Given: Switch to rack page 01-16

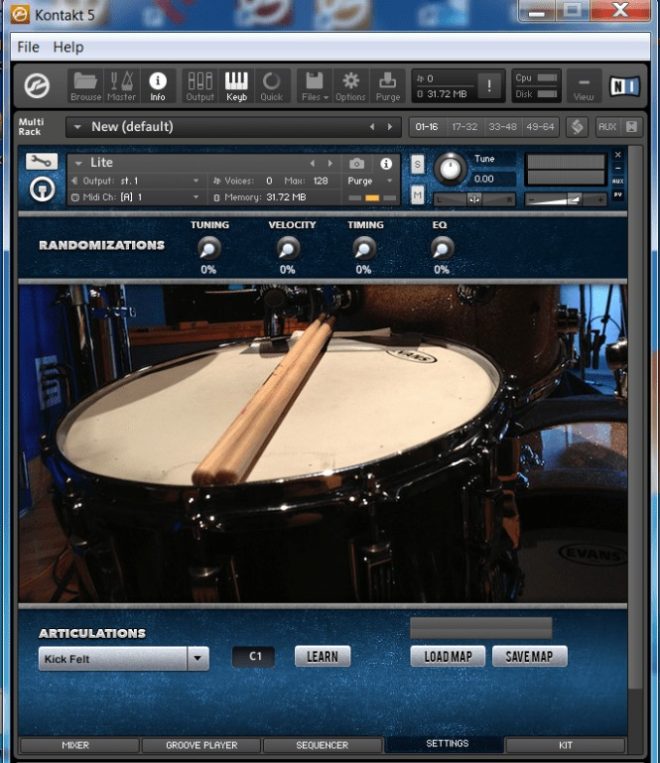Looking at the screenshot, I should (x=427, y=127).
